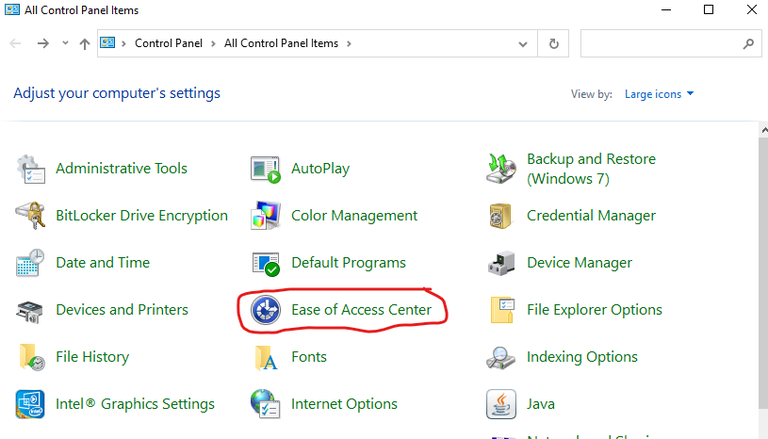Image resolution: width=768 pixels, height=439 pixels.
Task: Open the Ease of Access Center icon
Action: point(265,310)
